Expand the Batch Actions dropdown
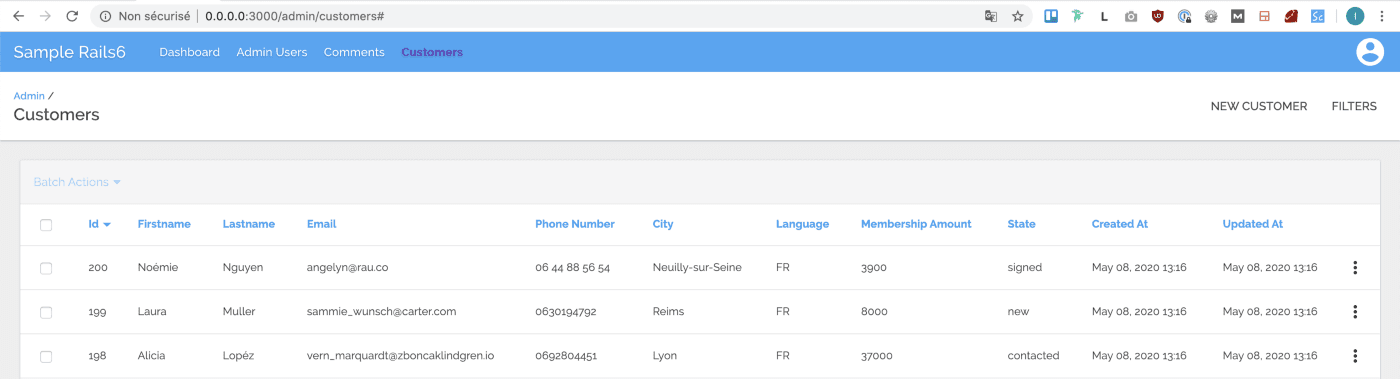This screenshot has height=379, width=1400. point(77,182)
